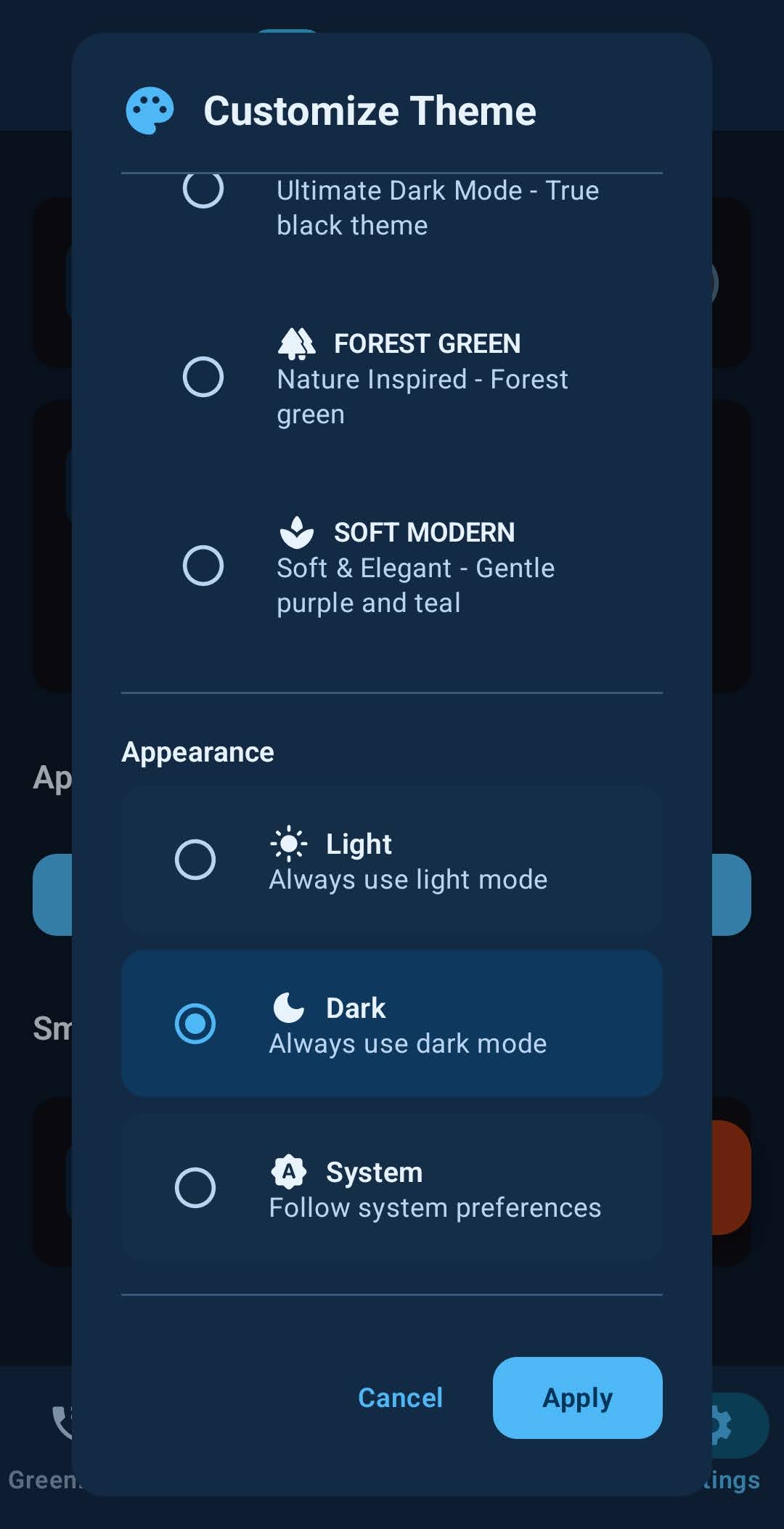Click the moon icon in the Dark option
Viewport: 784px width, 1529px height.
tap(289, 1007)
